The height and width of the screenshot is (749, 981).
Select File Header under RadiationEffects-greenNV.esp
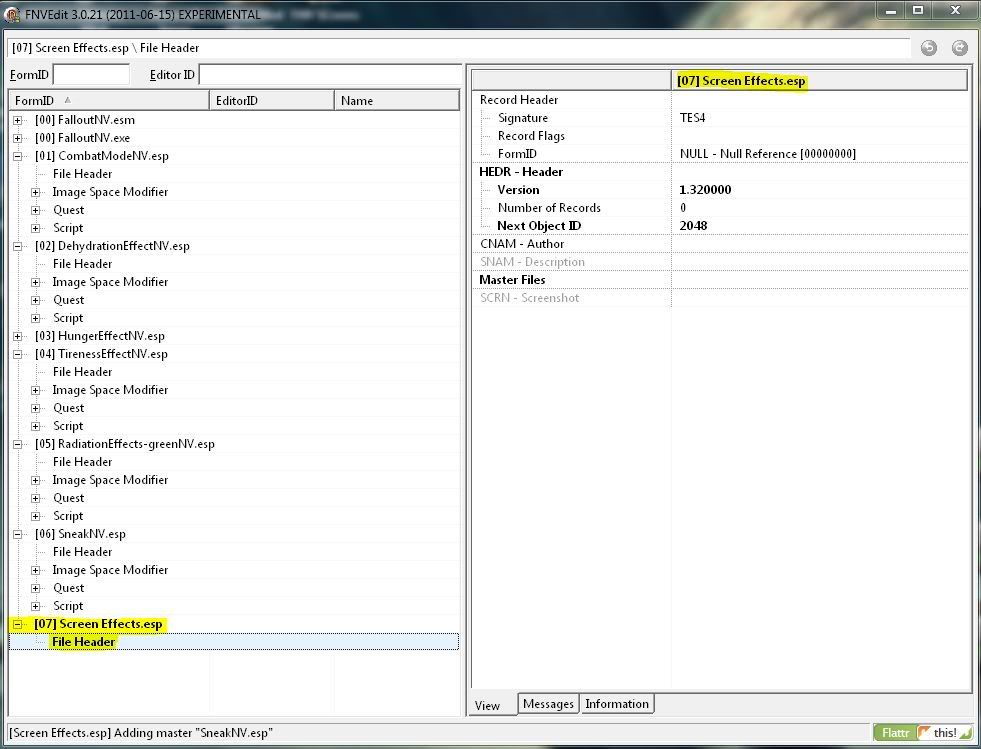pos(82,462)
